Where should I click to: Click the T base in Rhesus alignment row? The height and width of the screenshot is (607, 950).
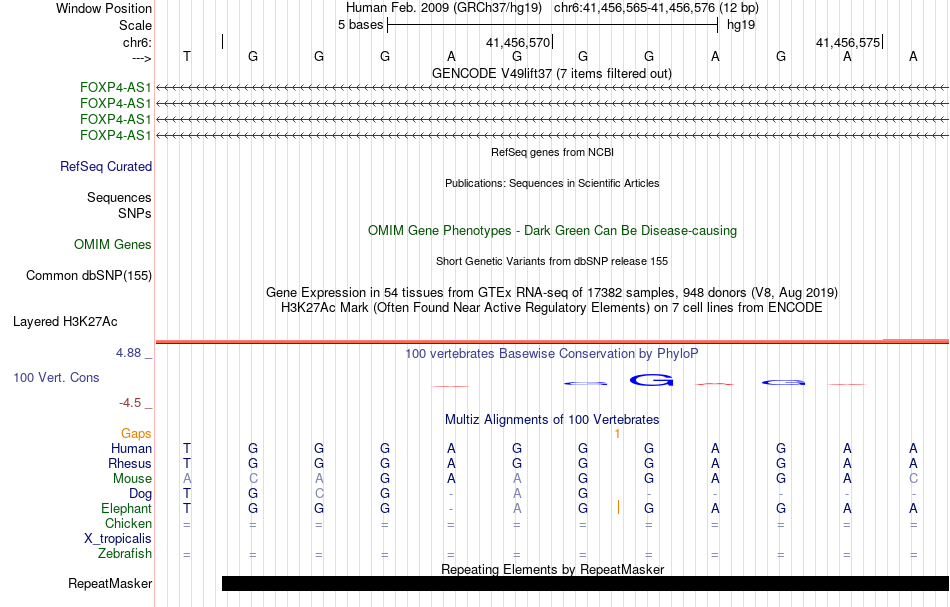tap(187, 463)
